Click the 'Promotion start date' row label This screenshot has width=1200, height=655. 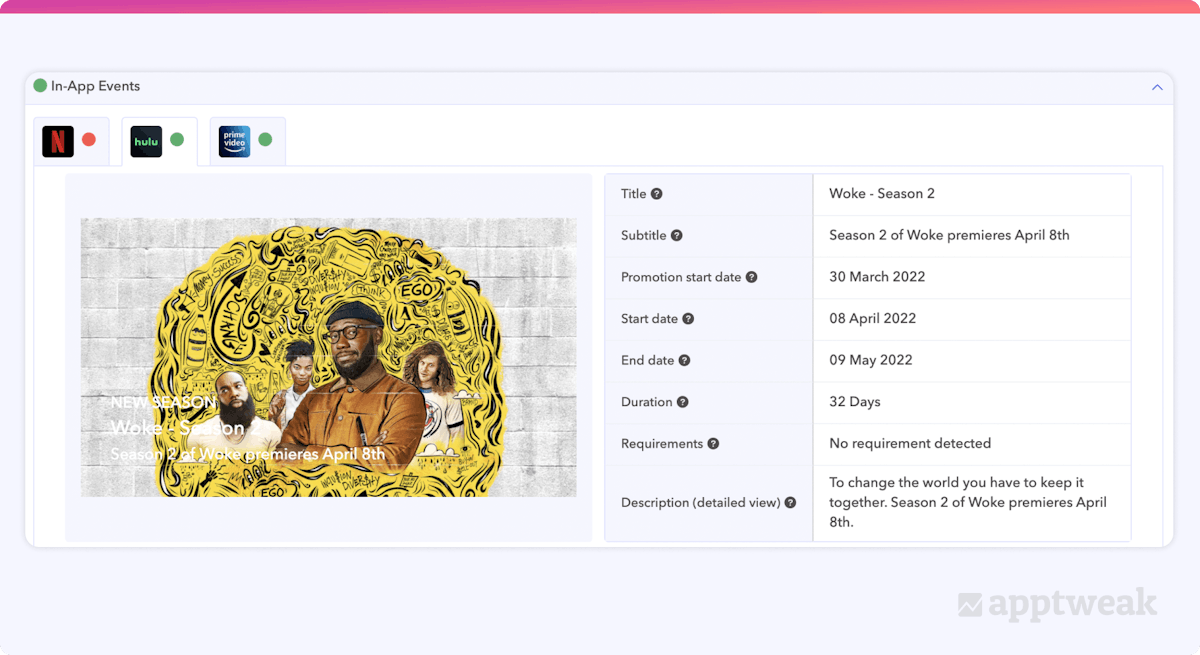coord(681,277)
